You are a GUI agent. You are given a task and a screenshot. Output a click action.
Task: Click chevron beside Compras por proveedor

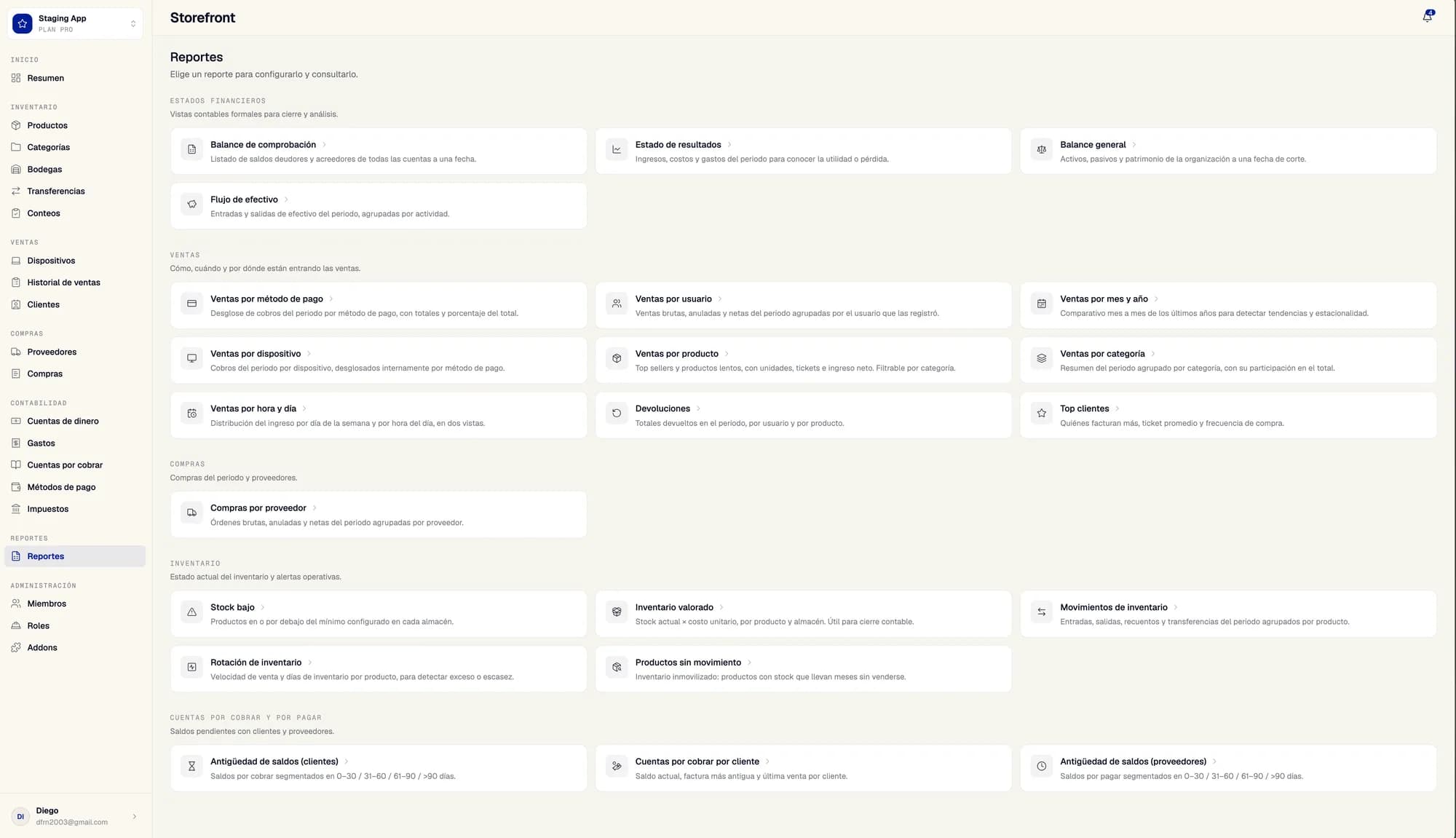[314, 508]
